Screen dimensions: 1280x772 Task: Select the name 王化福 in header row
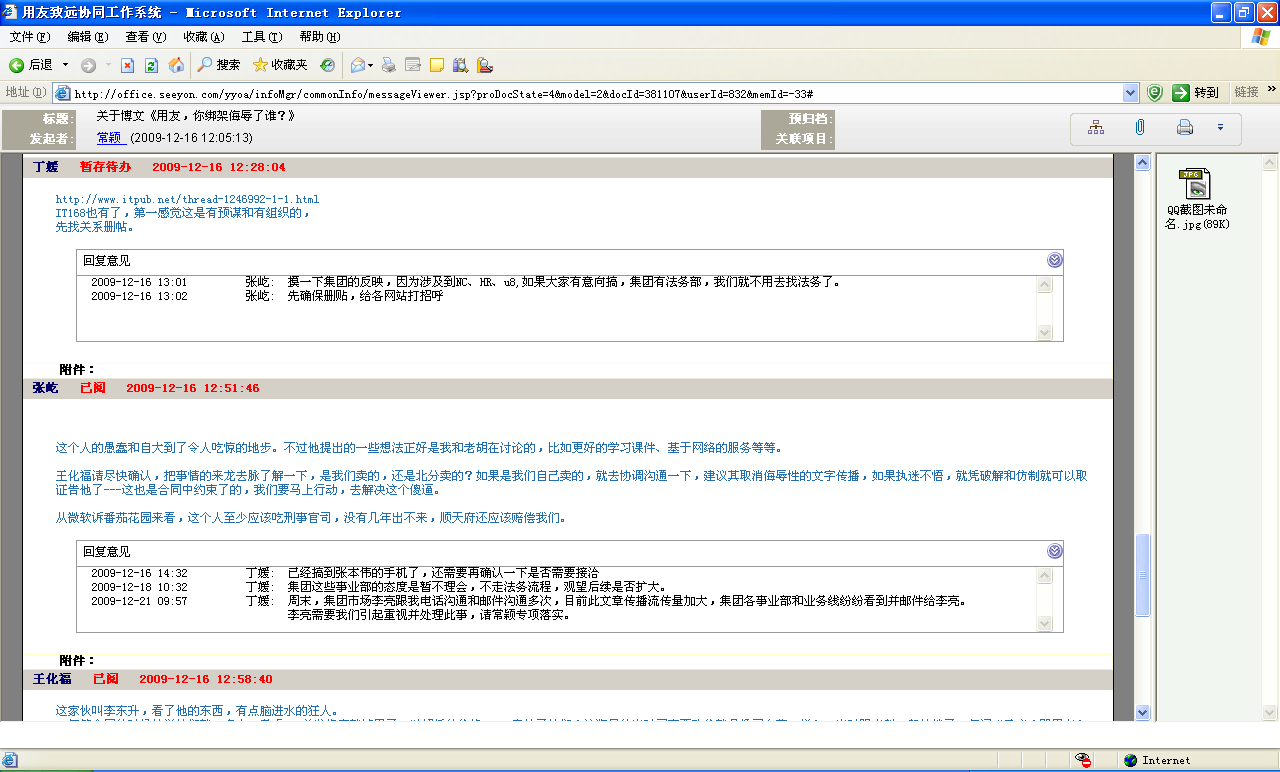tap(52, 679)
